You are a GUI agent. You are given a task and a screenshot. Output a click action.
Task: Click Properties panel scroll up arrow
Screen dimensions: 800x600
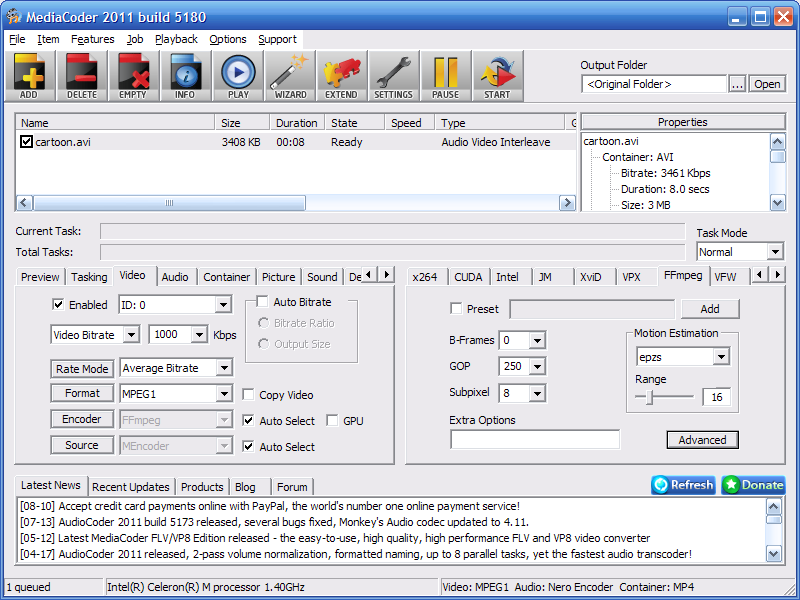[x=777, y=141]
